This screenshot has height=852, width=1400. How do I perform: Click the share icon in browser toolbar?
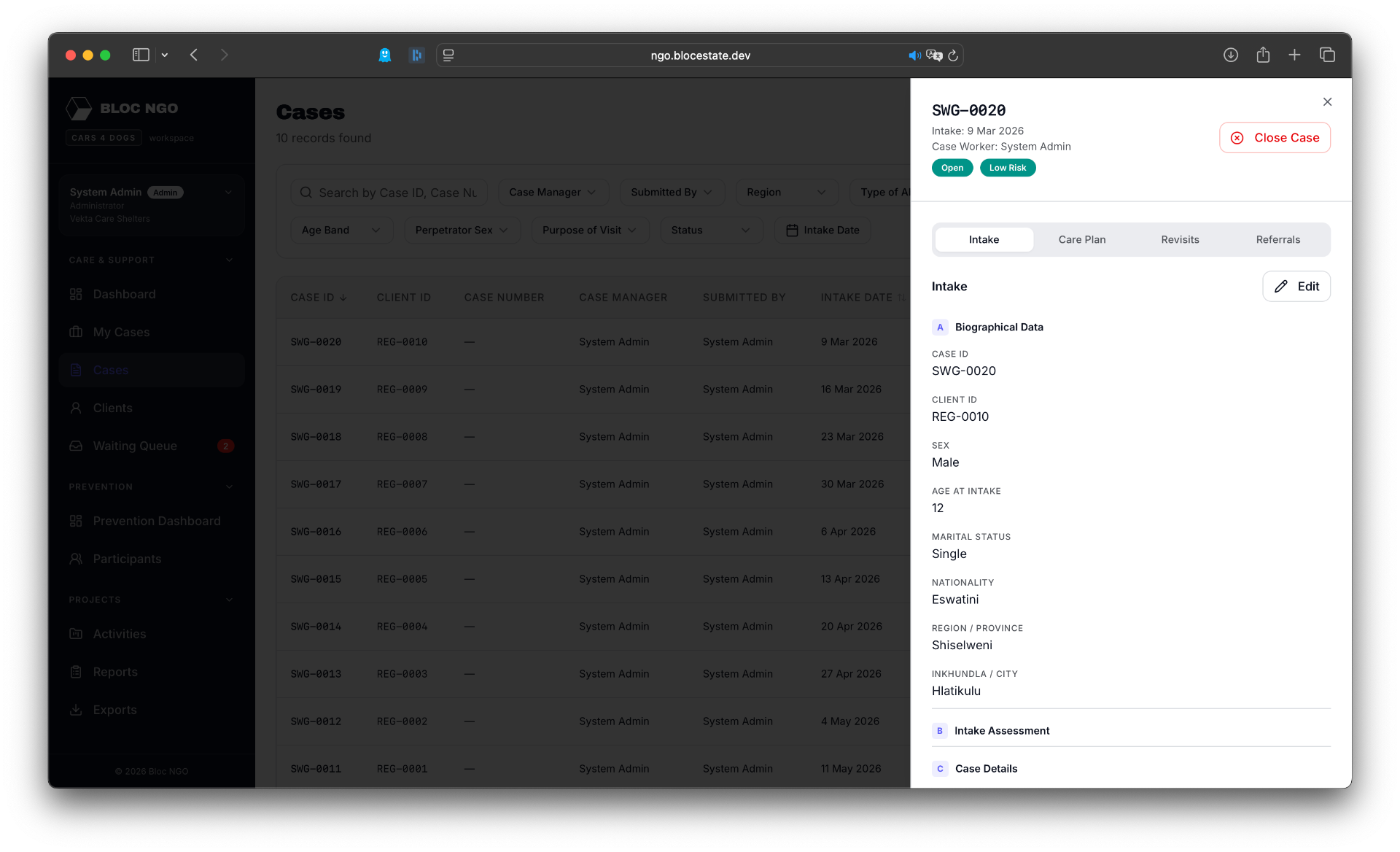pos(1263,55)
